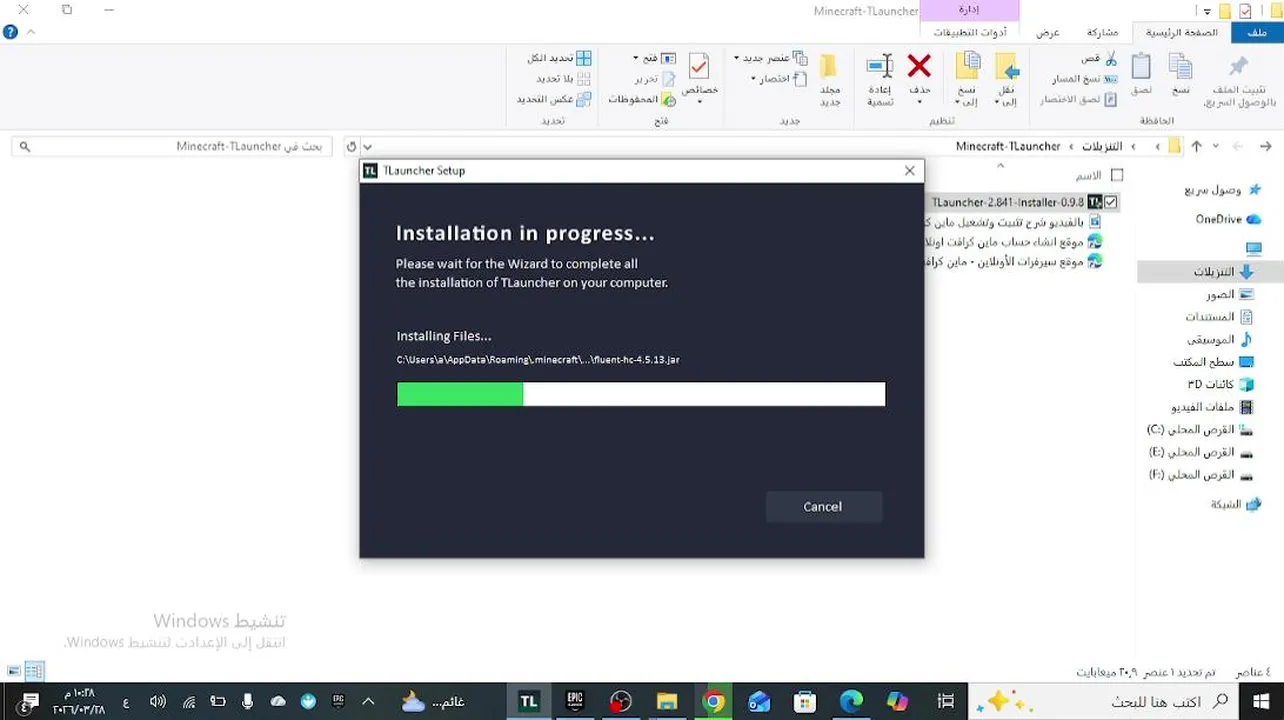Click the Rename (إعادة تسمية) icon
The width and height of the screenshot is (1284, 720).
(880, 67)
